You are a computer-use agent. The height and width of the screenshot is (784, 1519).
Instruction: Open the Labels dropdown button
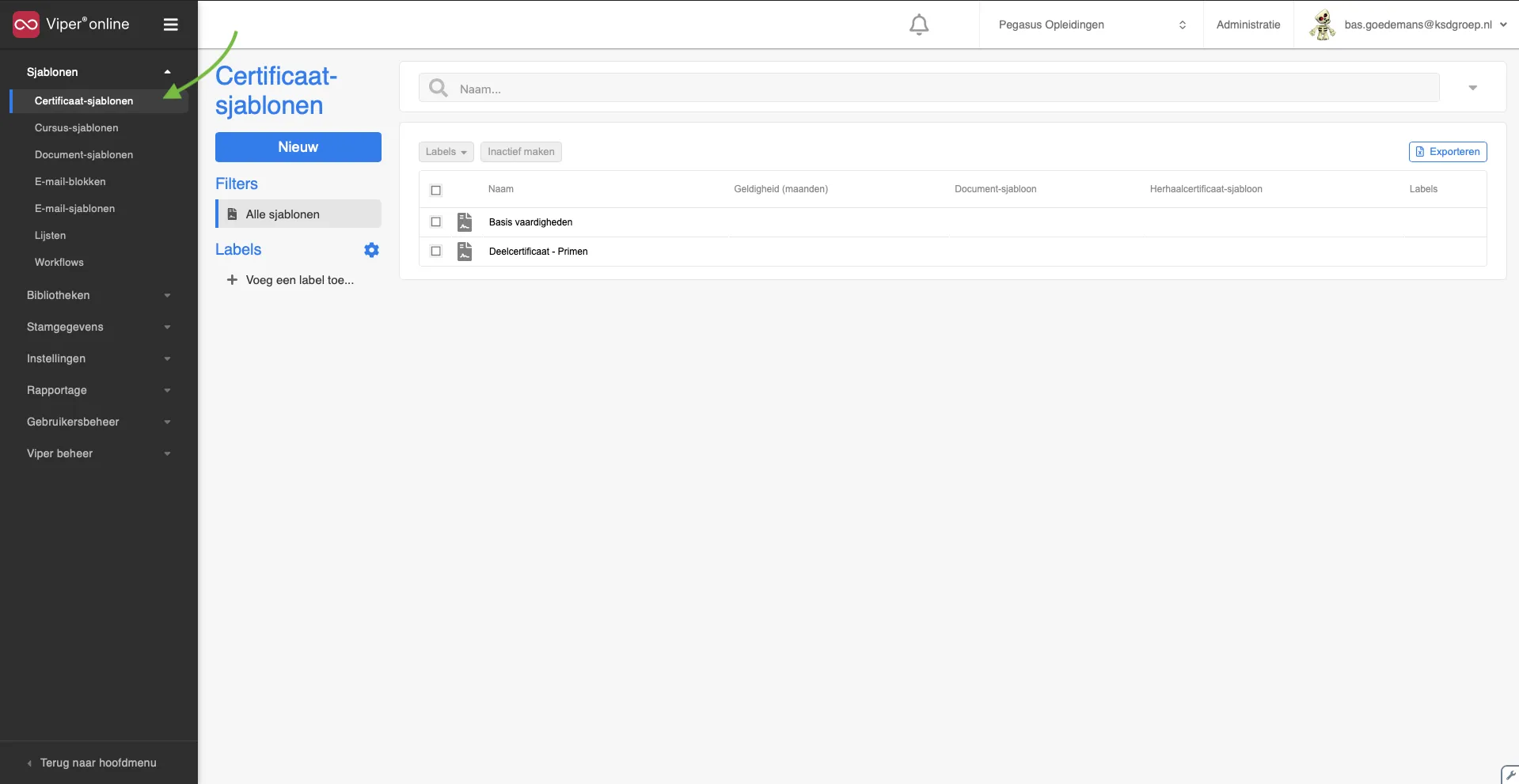[446, 152]
